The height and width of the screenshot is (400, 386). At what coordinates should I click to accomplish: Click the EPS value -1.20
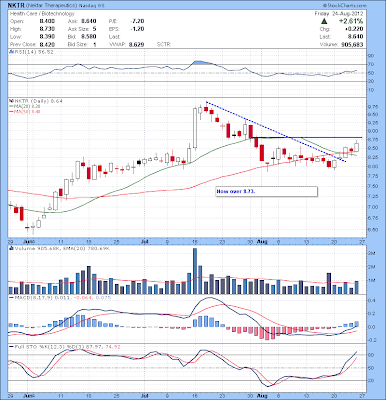137,29
